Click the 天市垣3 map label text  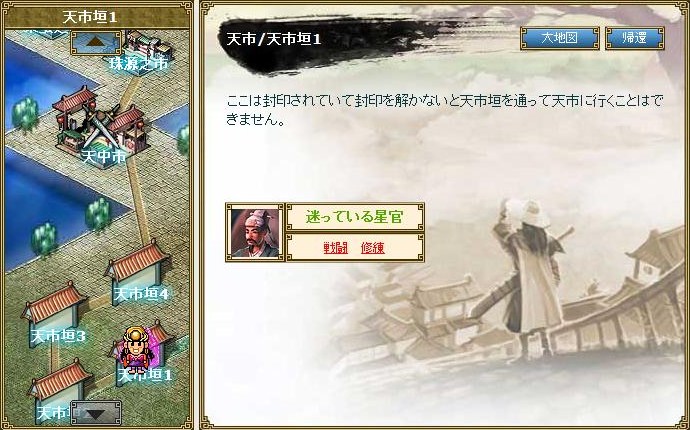point(58,337)
